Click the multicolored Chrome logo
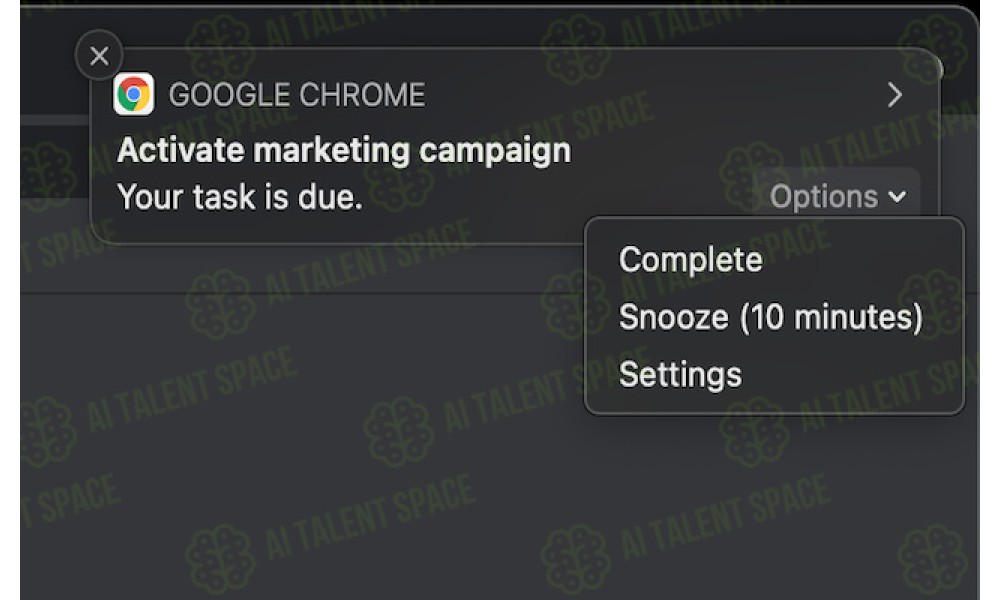The height and width of the screenshot is (600, 1000). click(133, 94)
